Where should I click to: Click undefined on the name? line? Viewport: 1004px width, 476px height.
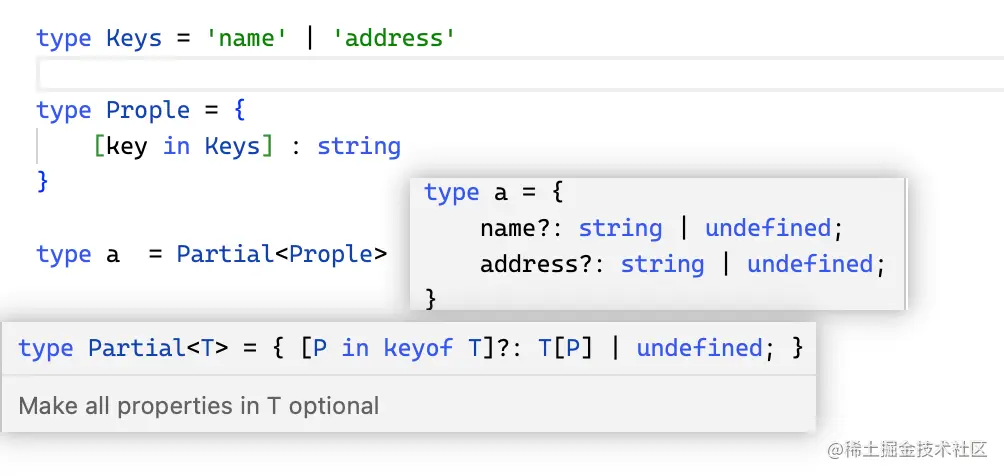767,228
